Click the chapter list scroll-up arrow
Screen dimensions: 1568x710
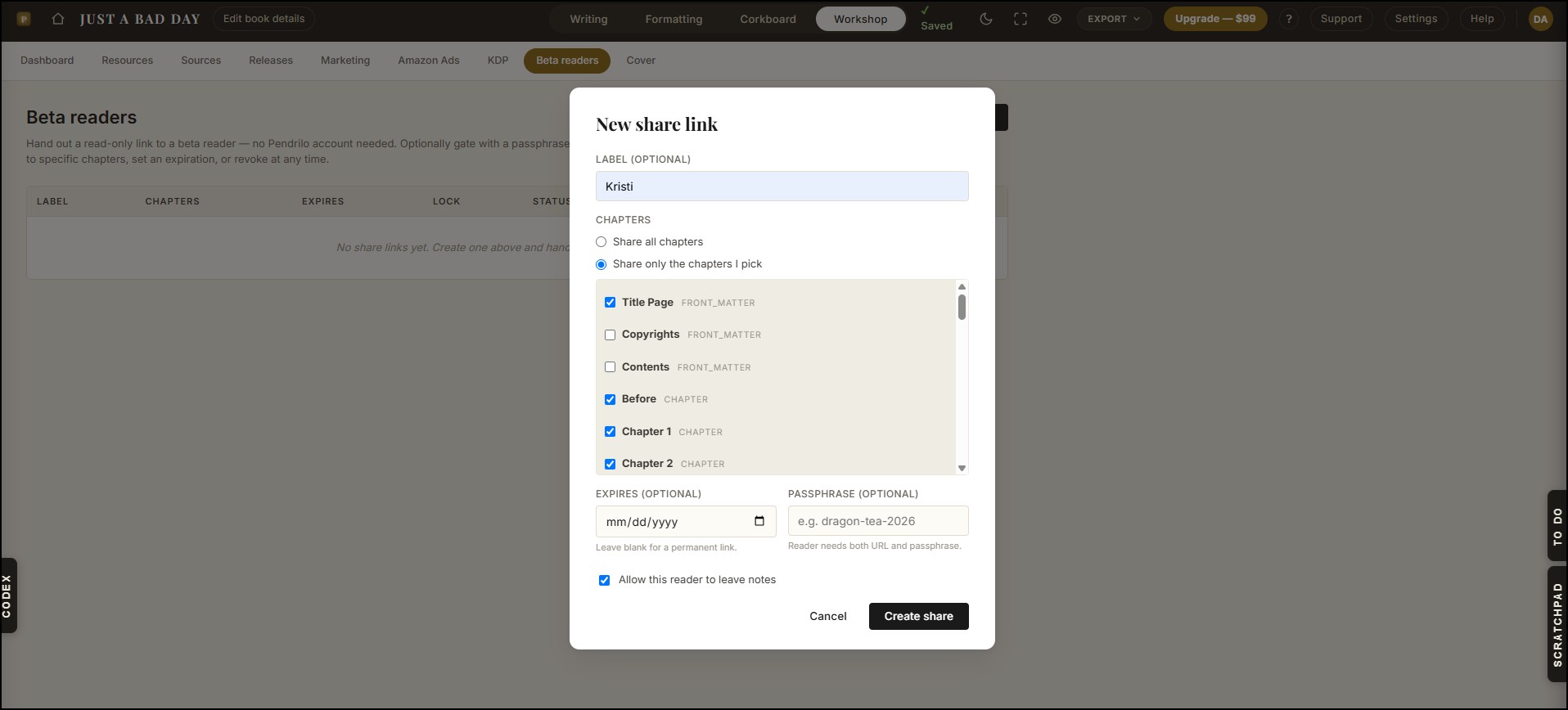pos(962,286)
